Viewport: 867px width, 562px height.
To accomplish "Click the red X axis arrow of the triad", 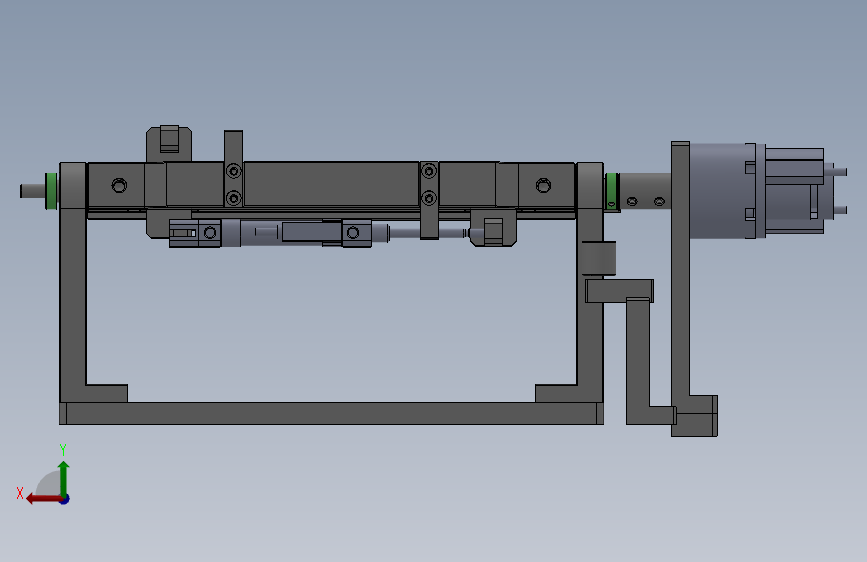I will 43,499.
